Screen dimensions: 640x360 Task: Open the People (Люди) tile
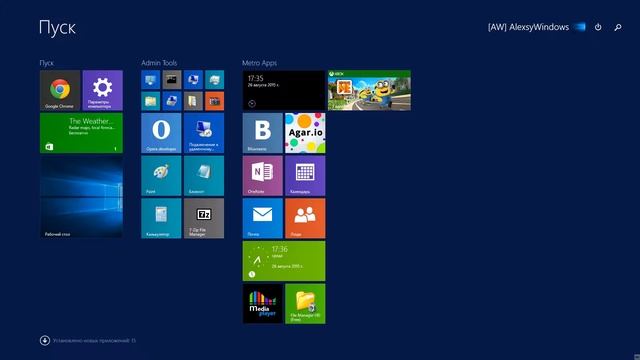click(x=305, y=218)
